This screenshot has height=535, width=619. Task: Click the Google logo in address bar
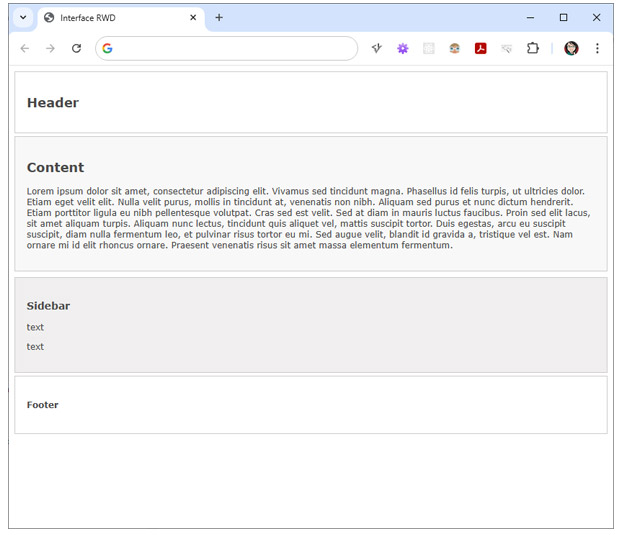108,48
